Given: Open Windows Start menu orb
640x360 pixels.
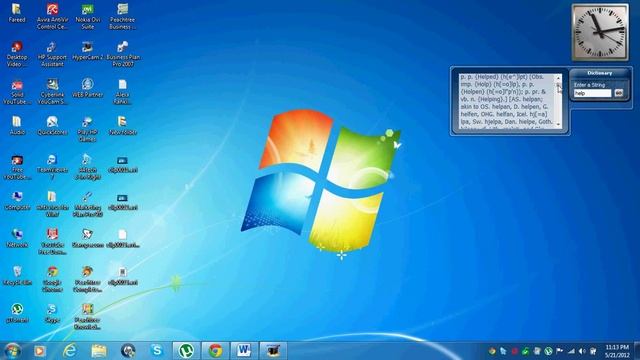Looking at the screenshot, I should tap(13, 351).
